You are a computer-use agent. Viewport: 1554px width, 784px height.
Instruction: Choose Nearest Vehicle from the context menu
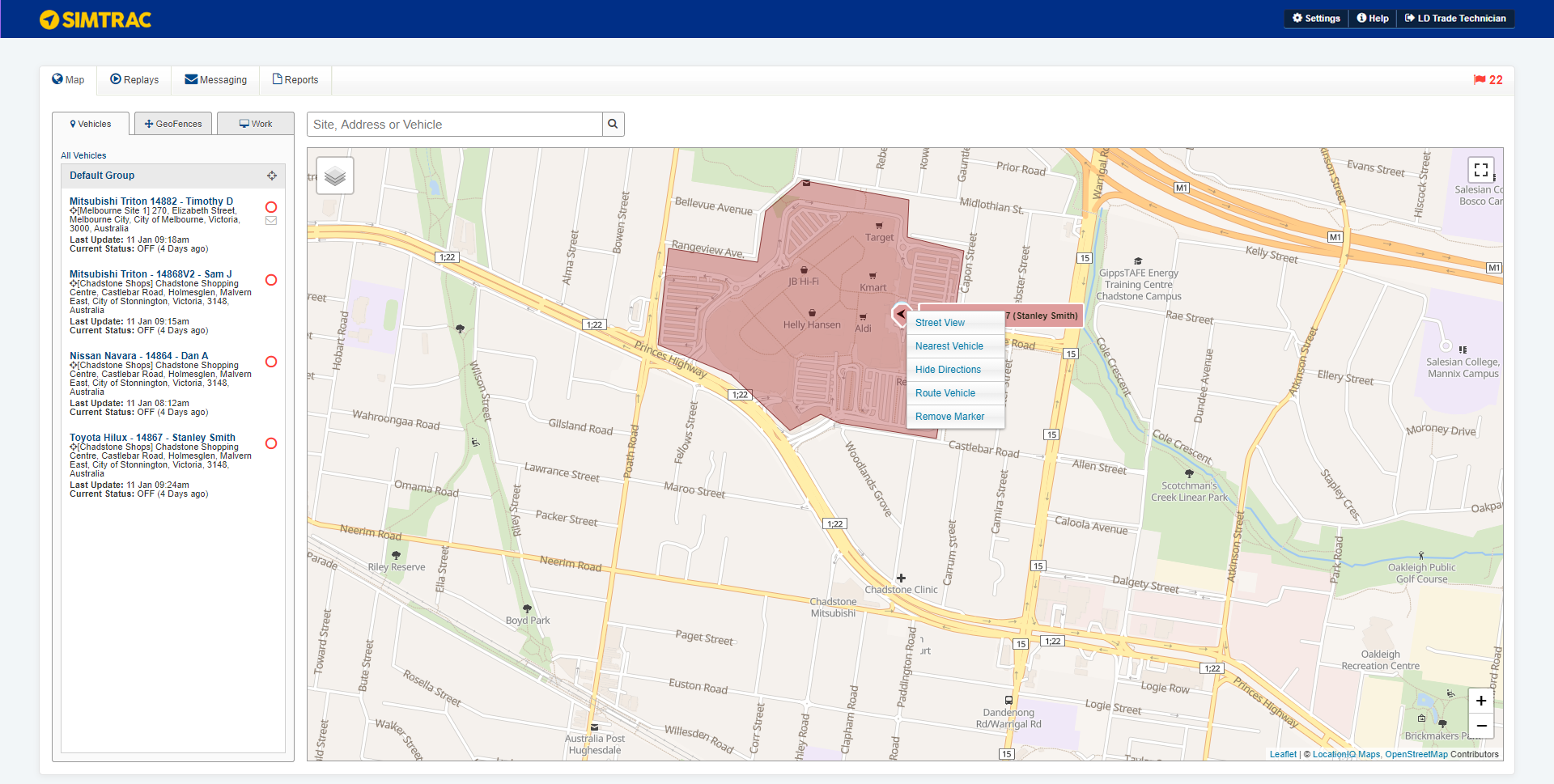(955, 346)
